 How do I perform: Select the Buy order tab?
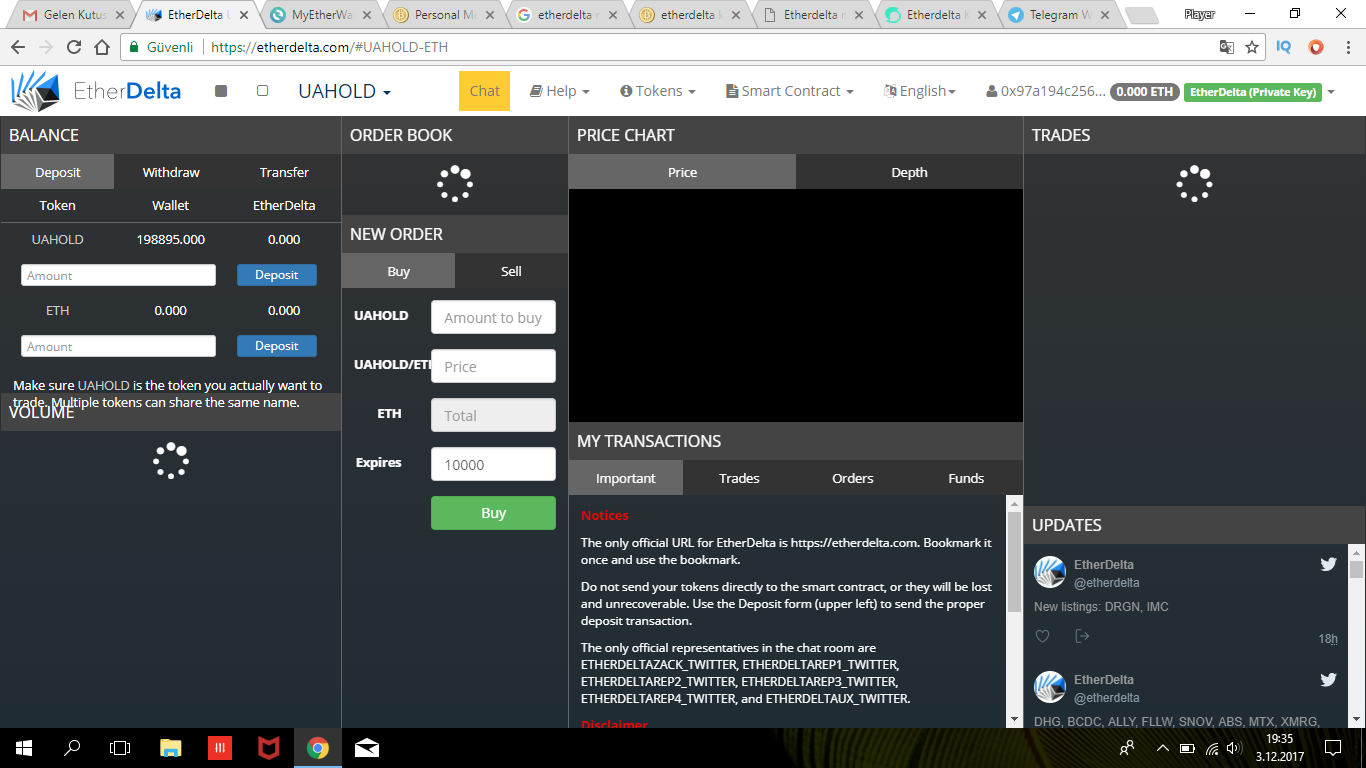point(398,271)
